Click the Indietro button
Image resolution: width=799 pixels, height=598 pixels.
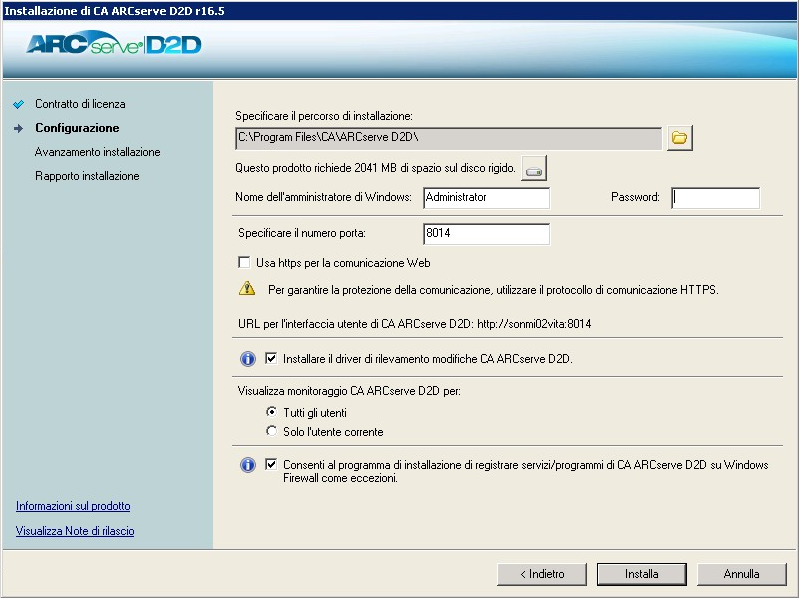542,574
